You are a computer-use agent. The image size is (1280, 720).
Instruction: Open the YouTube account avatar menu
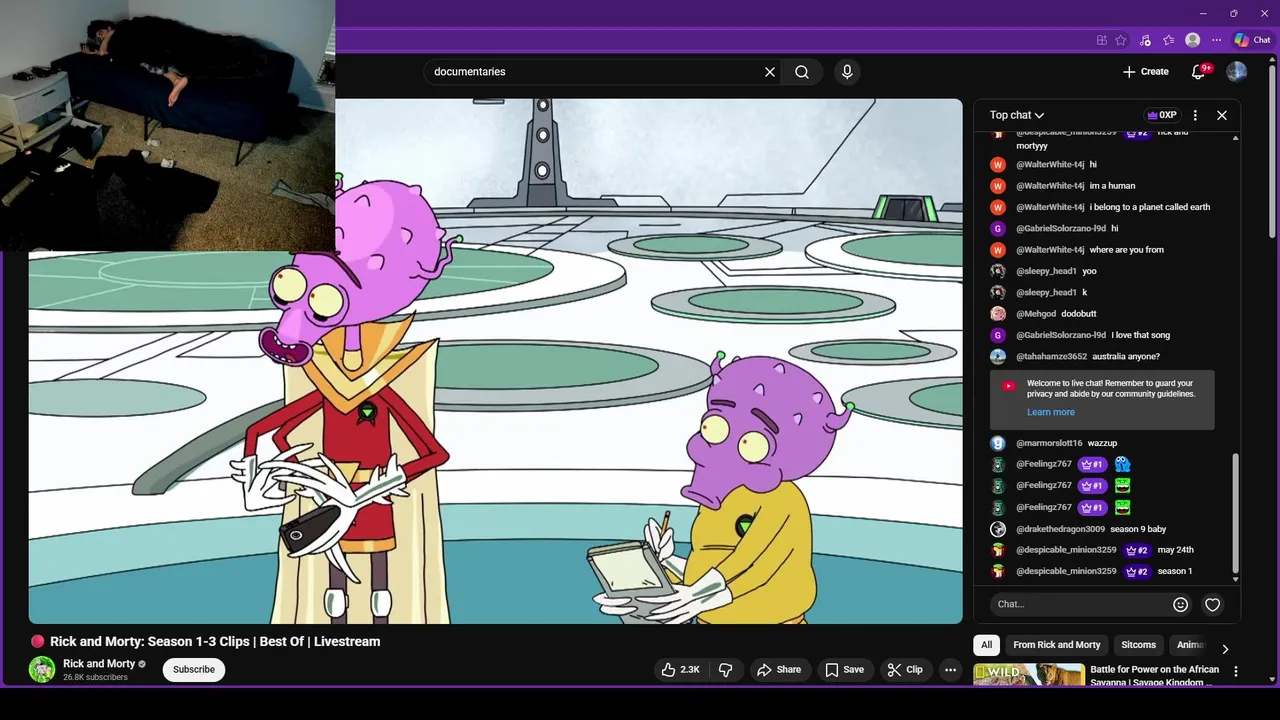click(1237, 72)
